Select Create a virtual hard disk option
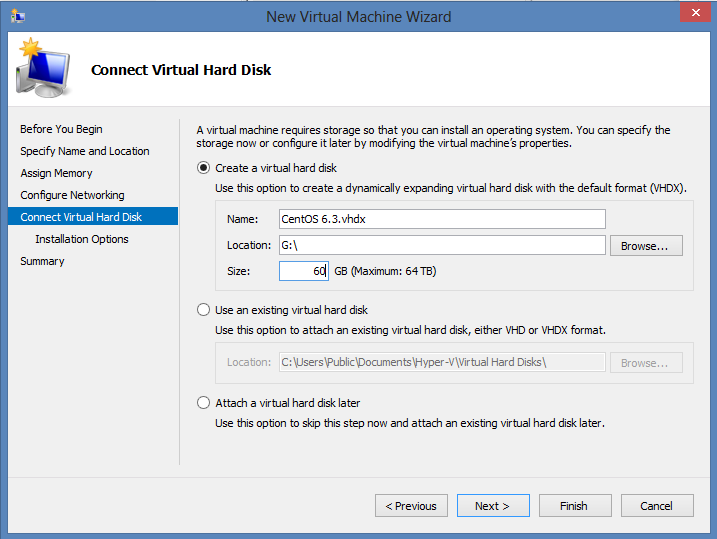The height and width of the screenshot is (539, 717). 205,168
